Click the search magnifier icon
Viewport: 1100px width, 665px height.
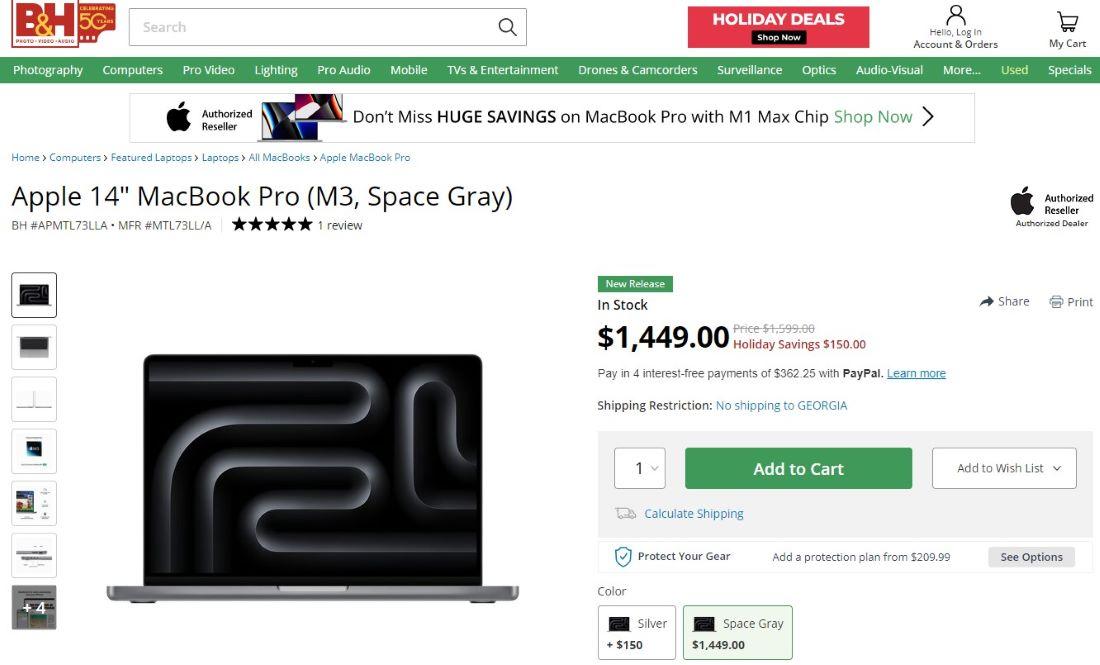(x=507, y=27)
